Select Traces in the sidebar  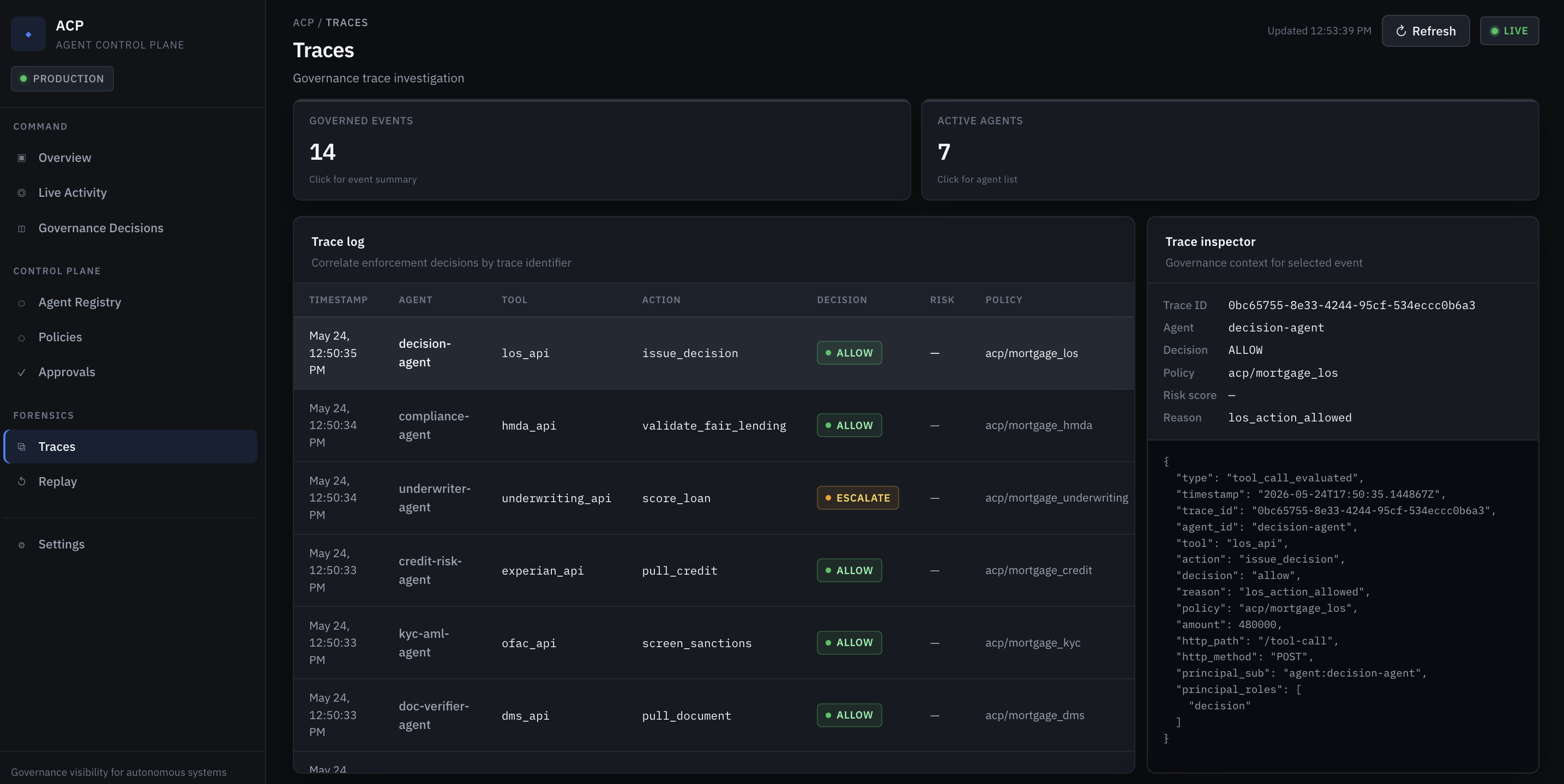(130, 447)
